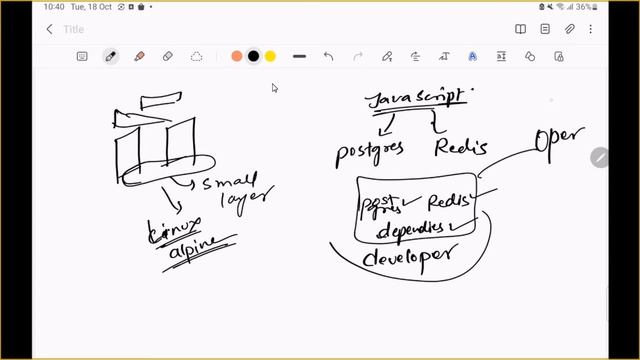Attach a file with paperclip icon
The height and width of the screenshot is (360, 640).
(x=570, y=29)
